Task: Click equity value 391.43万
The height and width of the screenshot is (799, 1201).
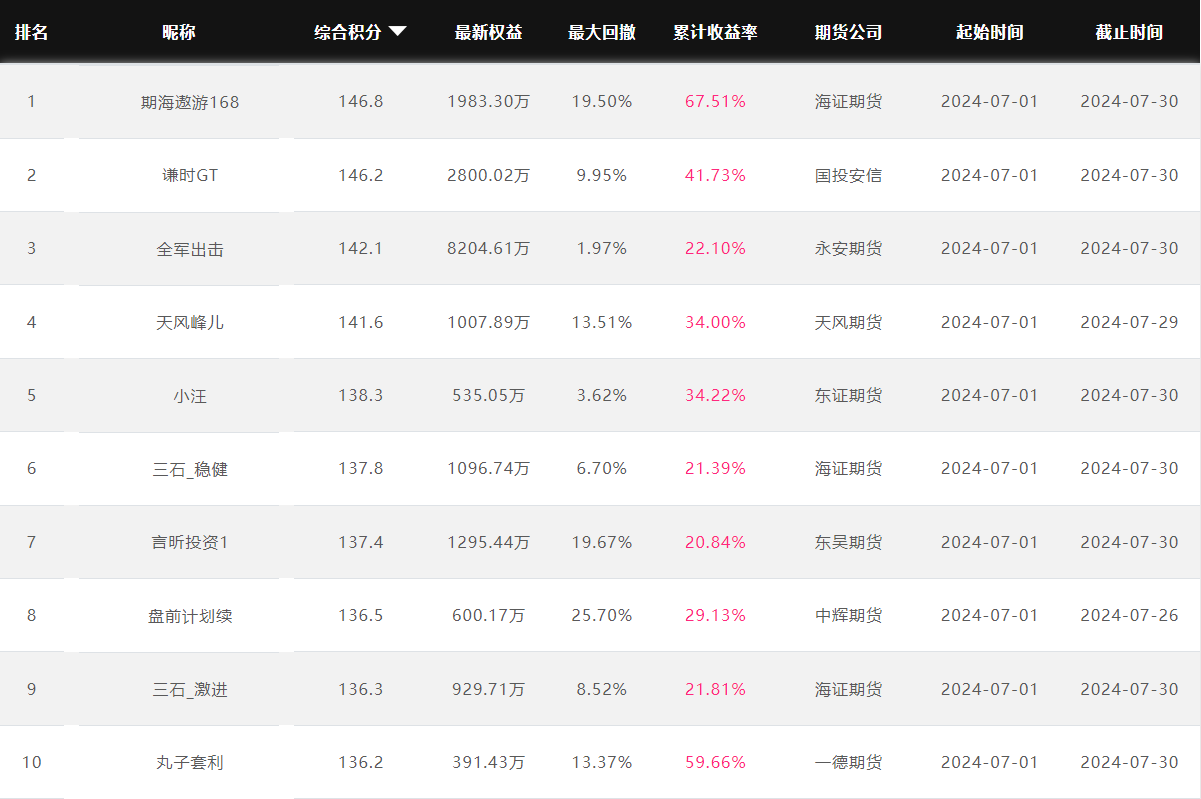Action: coord(489,762)
